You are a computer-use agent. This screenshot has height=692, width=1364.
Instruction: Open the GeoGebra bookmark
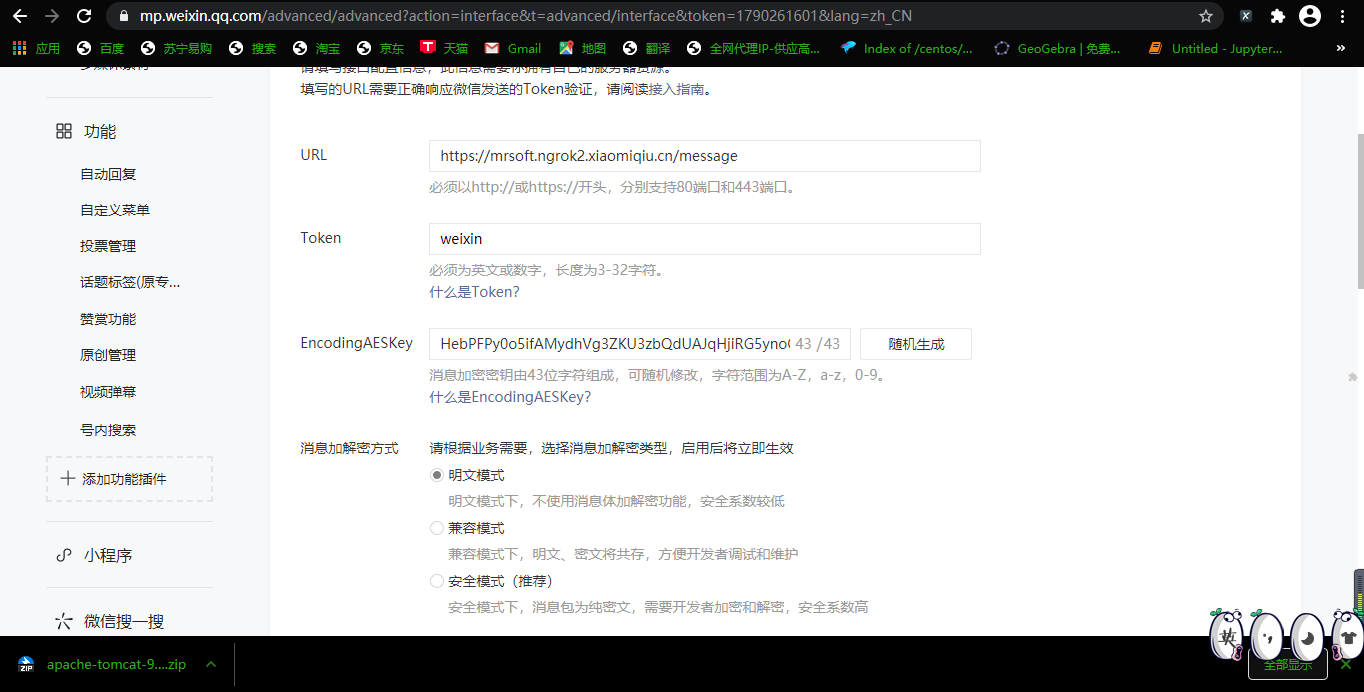coord(1058,48)
